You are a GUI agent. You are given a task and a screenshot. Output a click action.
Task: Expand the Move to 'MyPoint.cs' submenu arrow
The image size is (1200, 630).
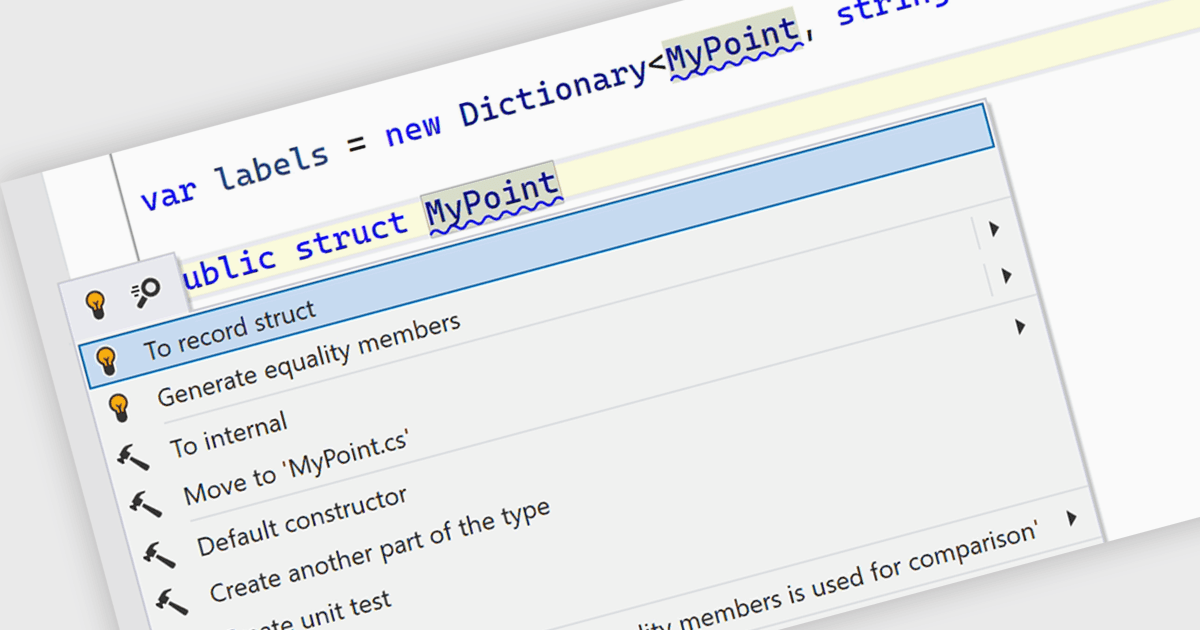[1006, 276]
